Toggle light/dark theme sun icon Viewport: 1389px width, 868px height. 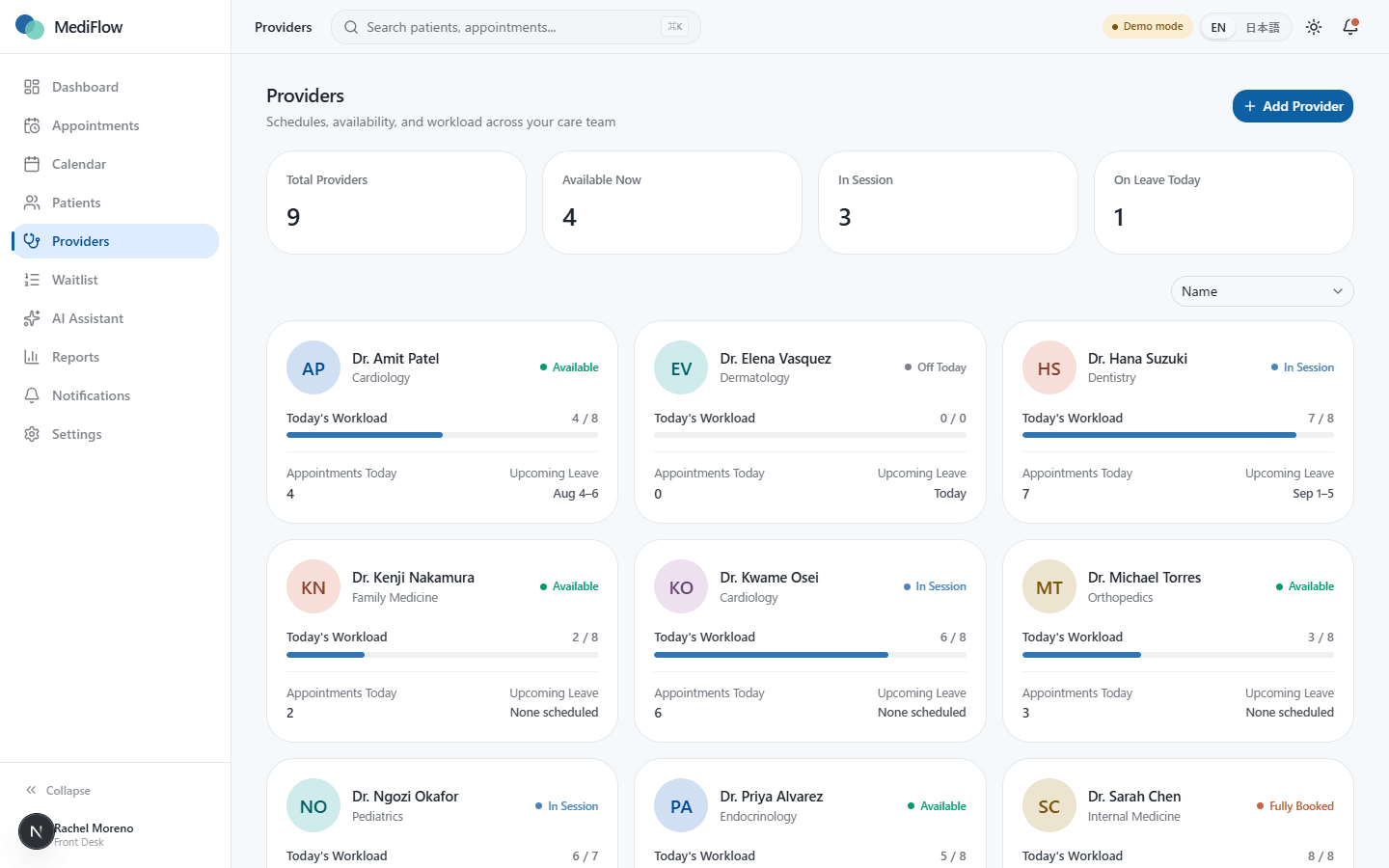1314,27
